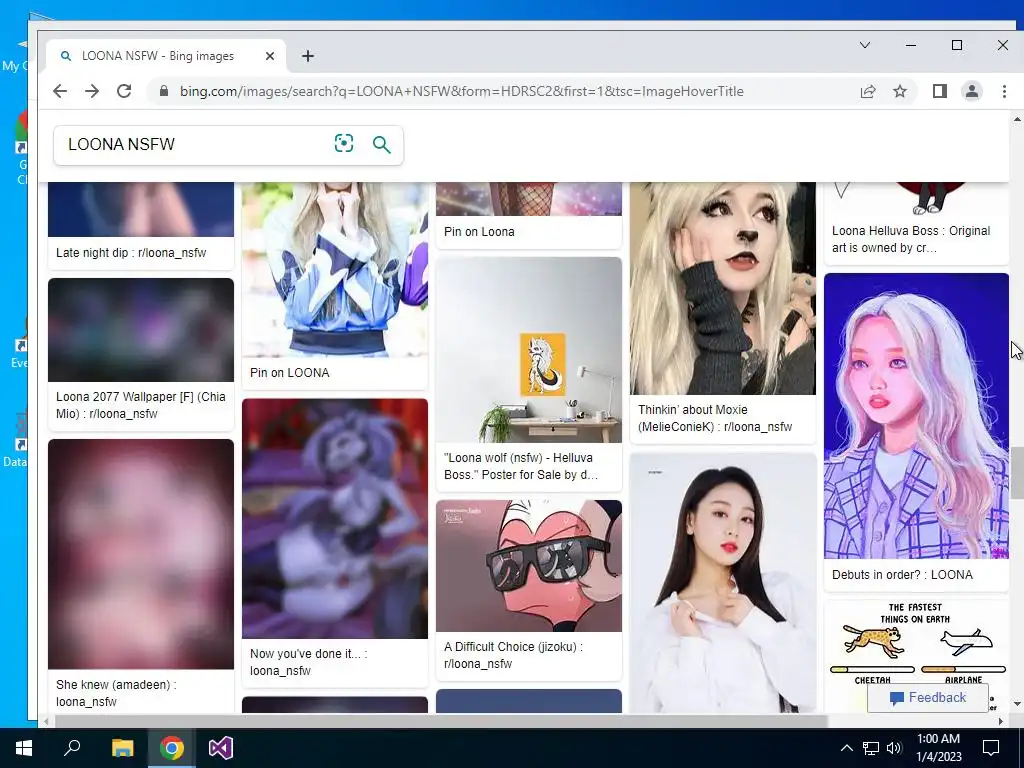The image size is (1024, 768).
Task: Open the woman in white blouse thumbnail
Action: 723,583
